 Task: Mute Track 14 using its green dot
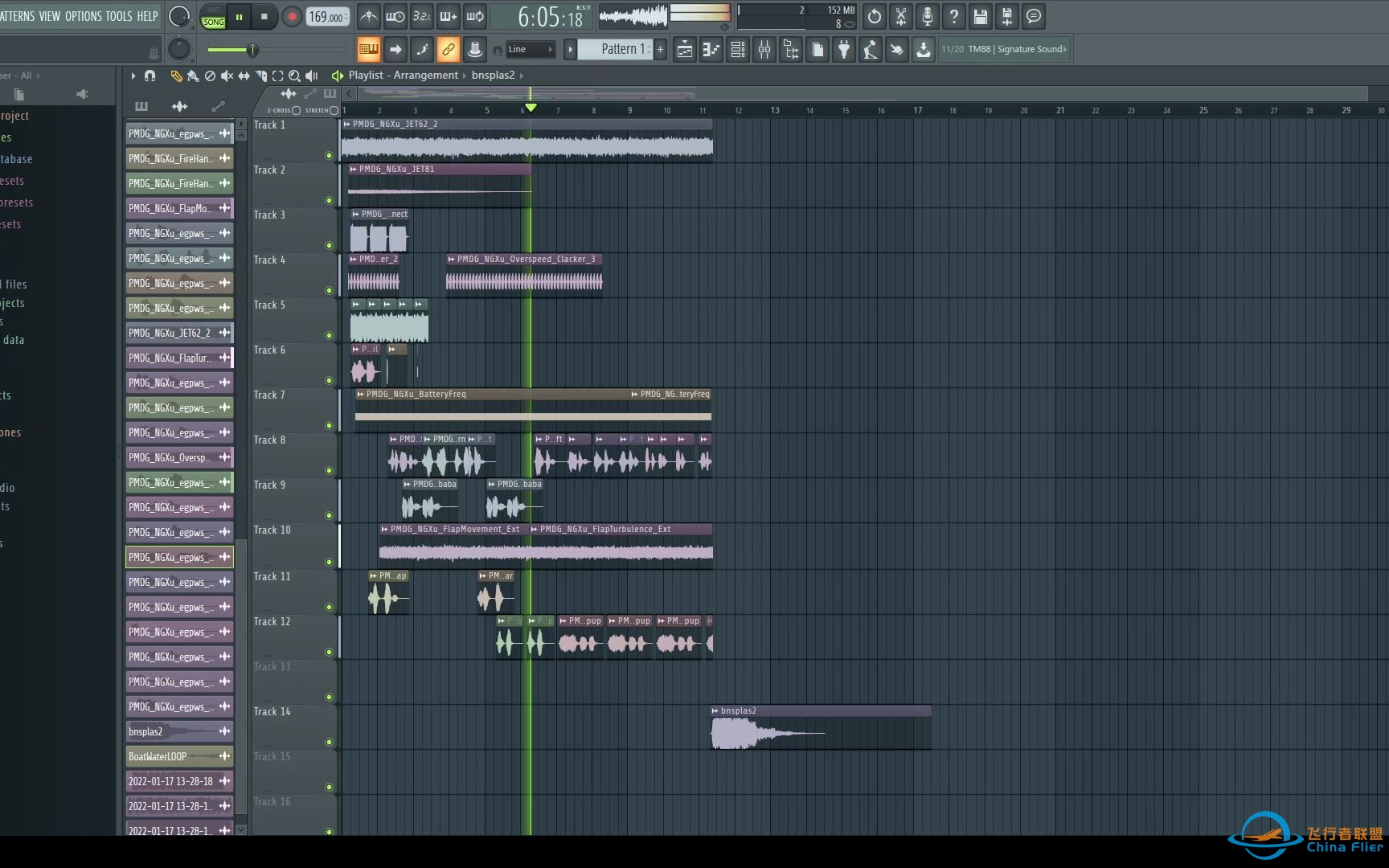[x=329, y=743]
